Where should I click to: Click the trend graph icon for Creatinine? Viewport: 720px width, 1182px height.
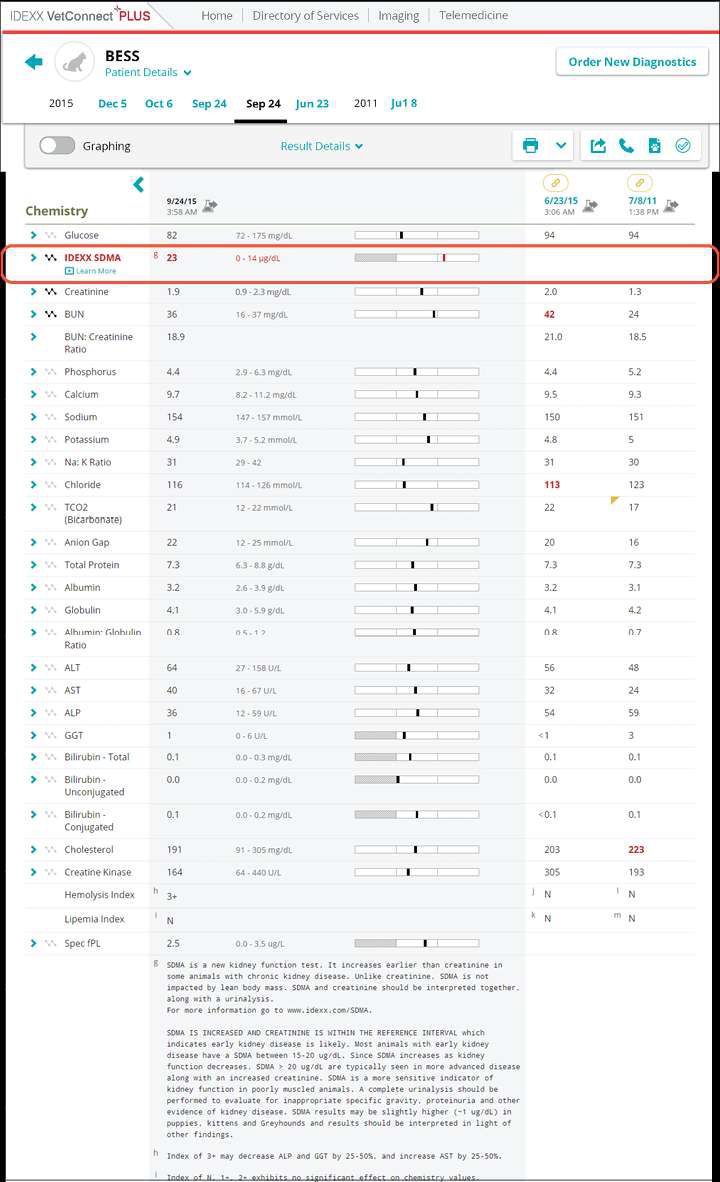click(x=51, y=292)
